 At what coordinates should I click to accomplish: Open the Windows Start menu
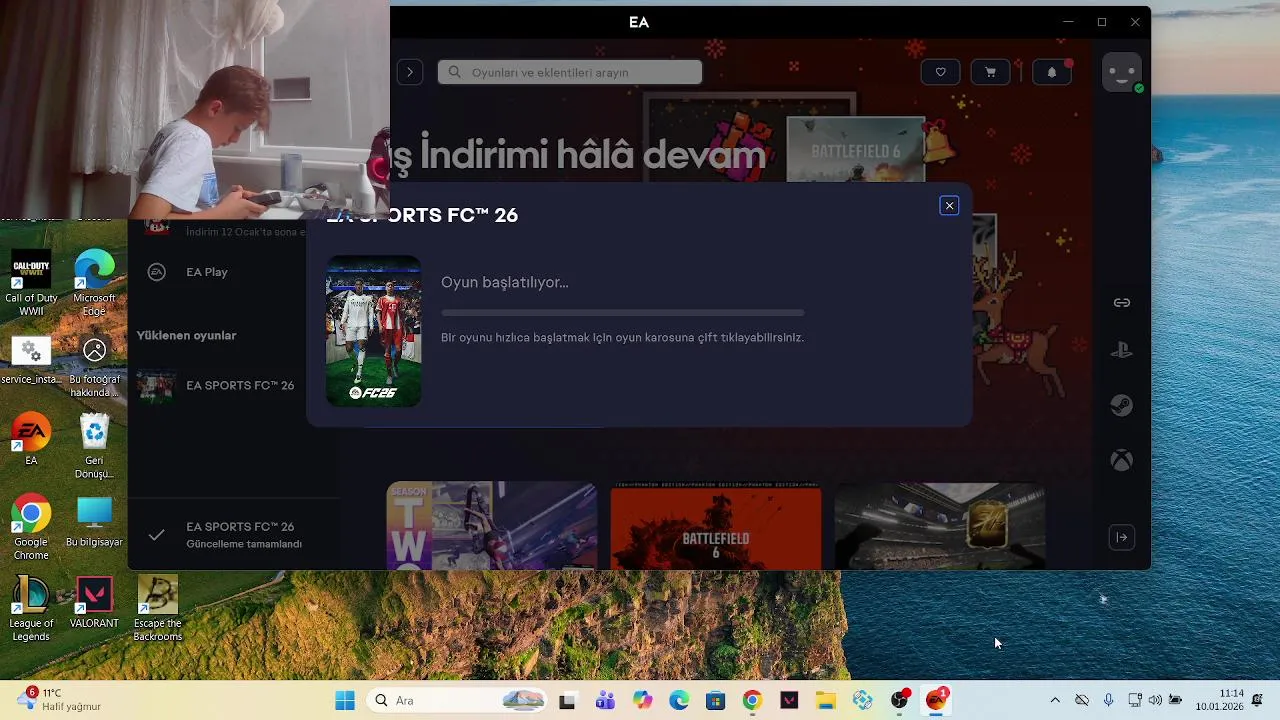pos(345,700)
